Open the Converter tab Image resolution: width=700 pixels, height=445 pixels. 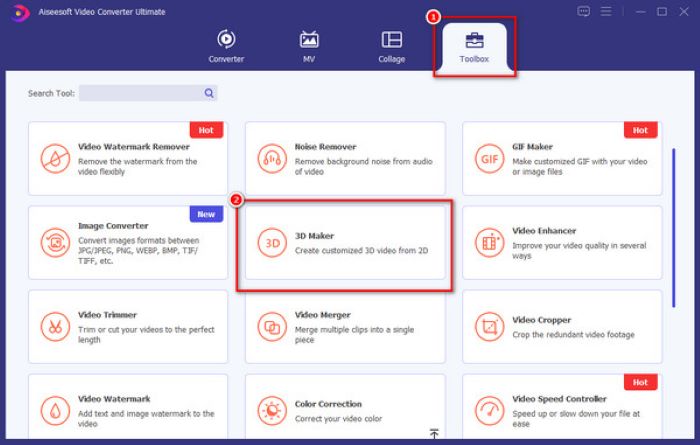[226, 46]
